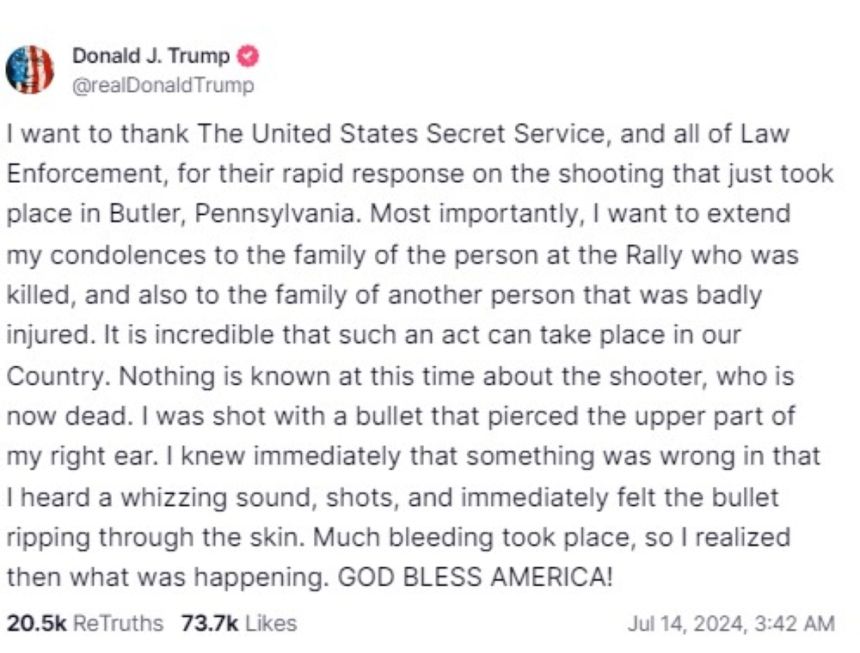Open the Jul 14, 2024 timestamp
This screenshot has height=653, width=860.
pyautogui.click(x=687, y=624)
